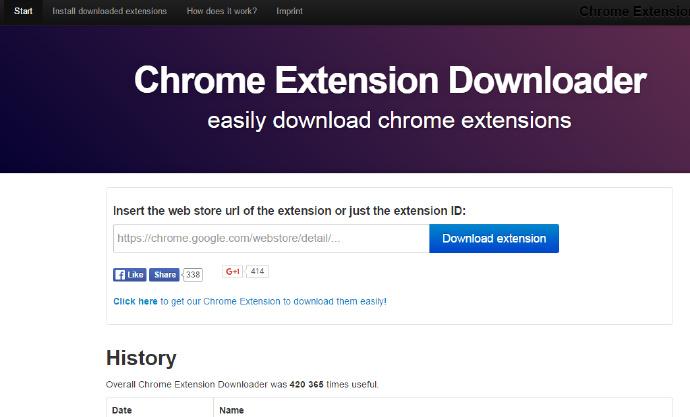Click the Facebook Share button
Image resolution: width=690 pixels, height=417 pixels.
164,274
